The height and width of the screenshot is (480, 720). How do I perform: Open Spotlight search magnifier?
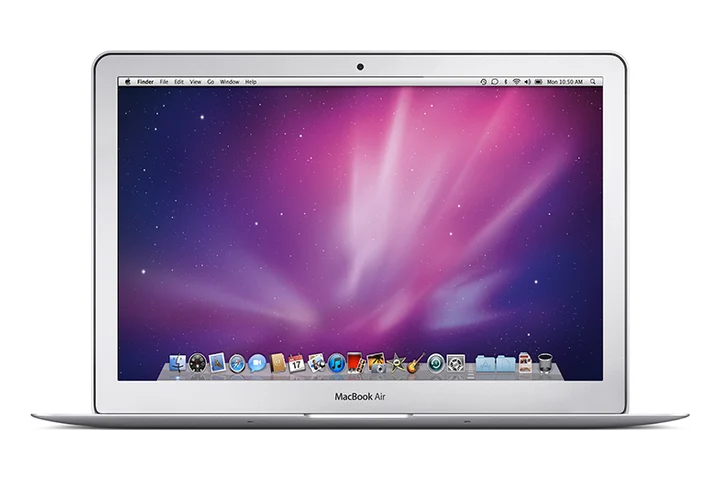[593, 82]
